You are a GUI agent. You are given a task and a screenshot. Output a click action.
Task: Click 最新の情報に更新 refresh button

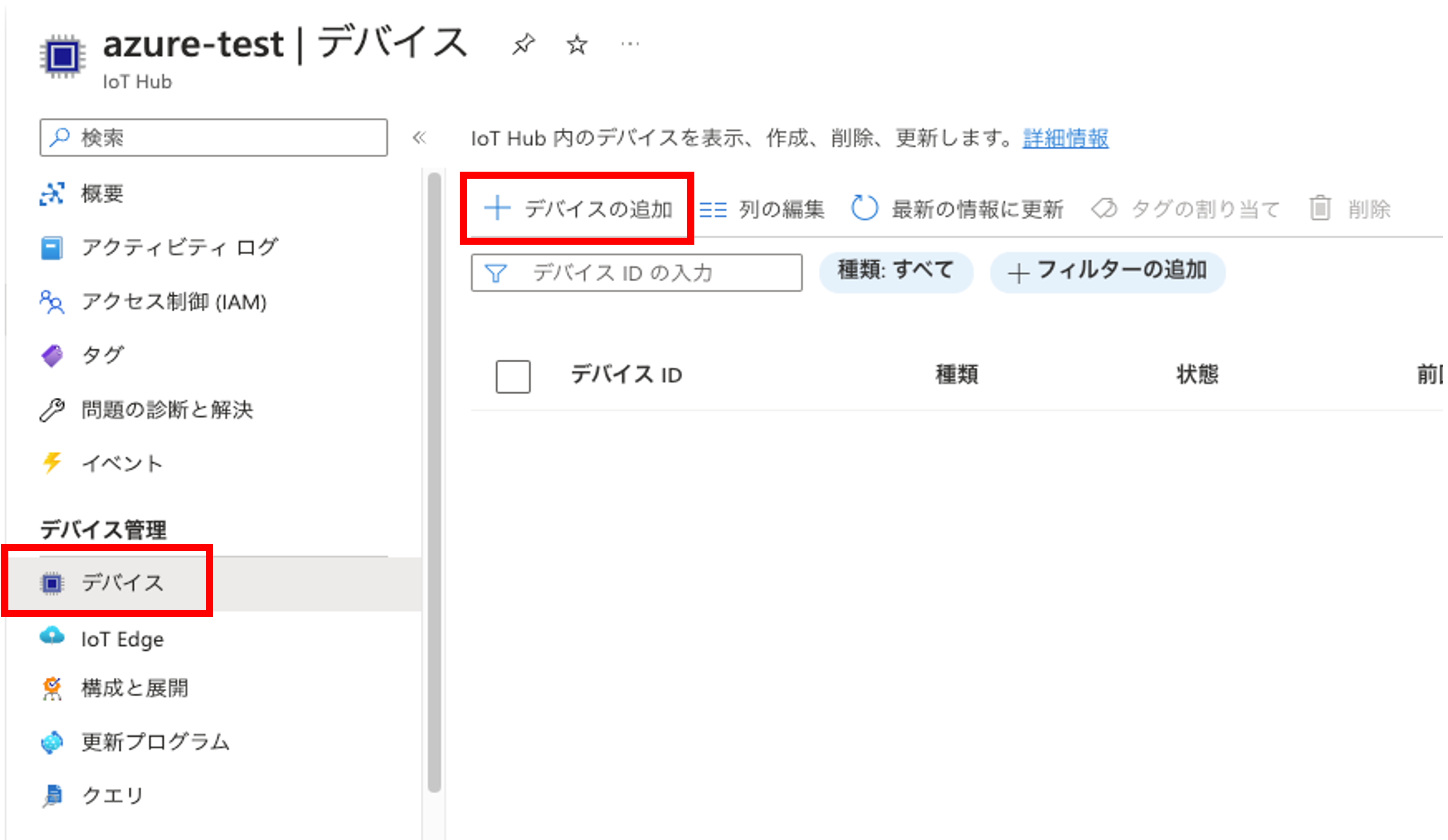(x=957, y=209)
